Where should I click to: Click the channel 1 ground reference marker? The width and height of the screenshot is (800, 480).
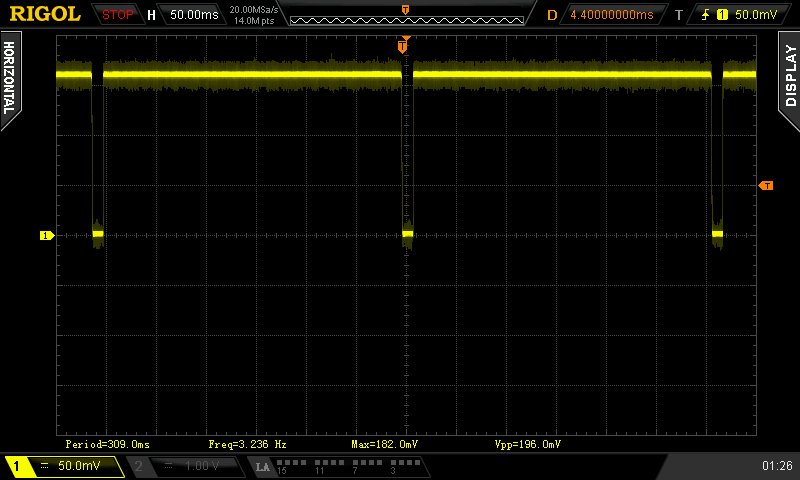(x=47, y=235)
